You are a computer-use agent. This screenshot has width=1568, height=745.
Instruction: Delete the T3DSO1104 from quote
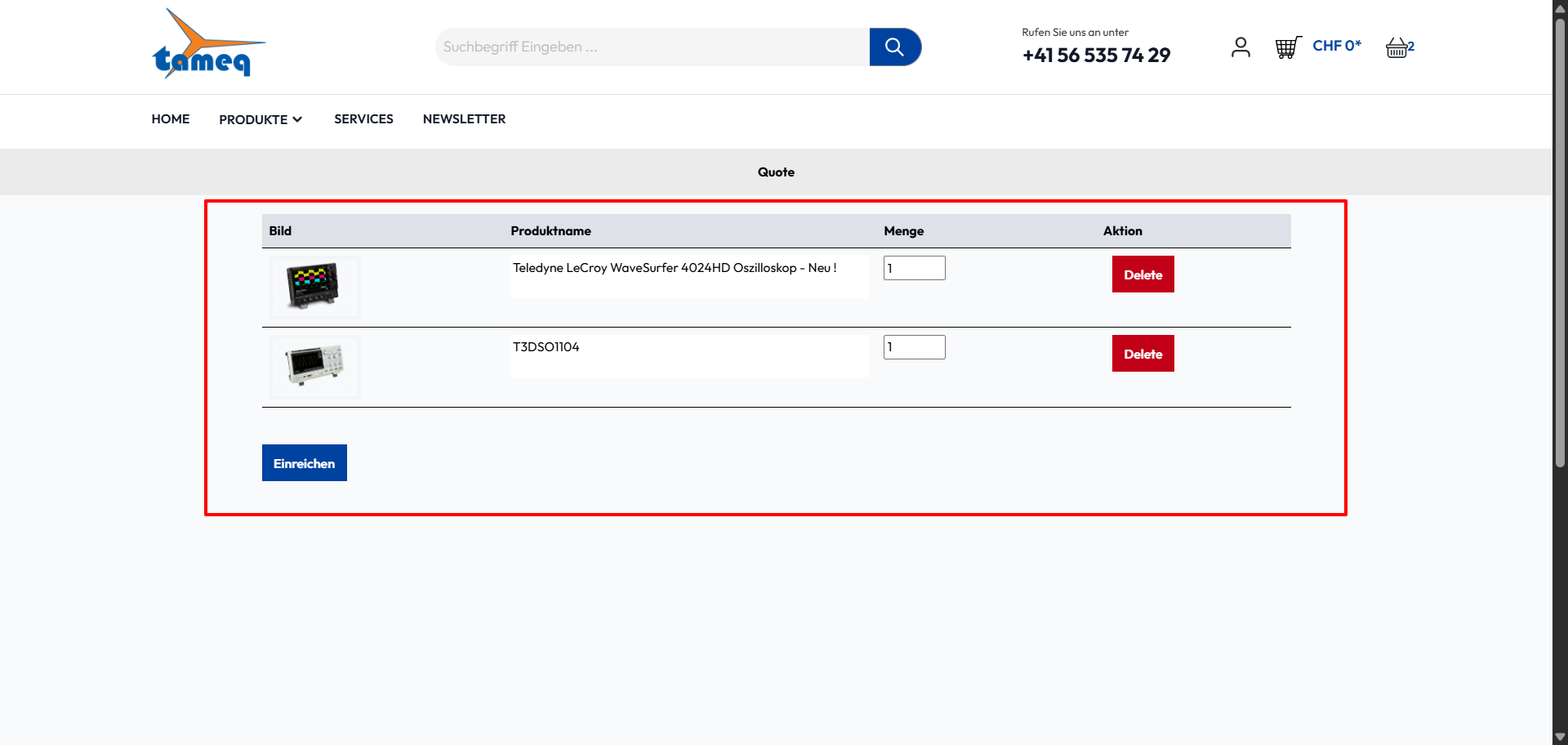[1143, 354]
